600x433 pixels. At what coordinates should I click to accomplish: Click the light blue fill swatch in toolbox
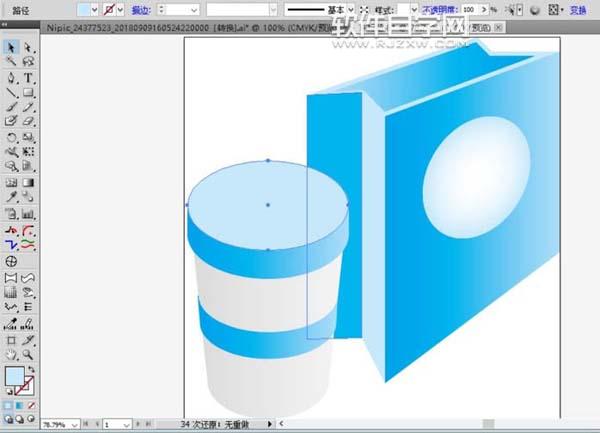pos(14,377)
